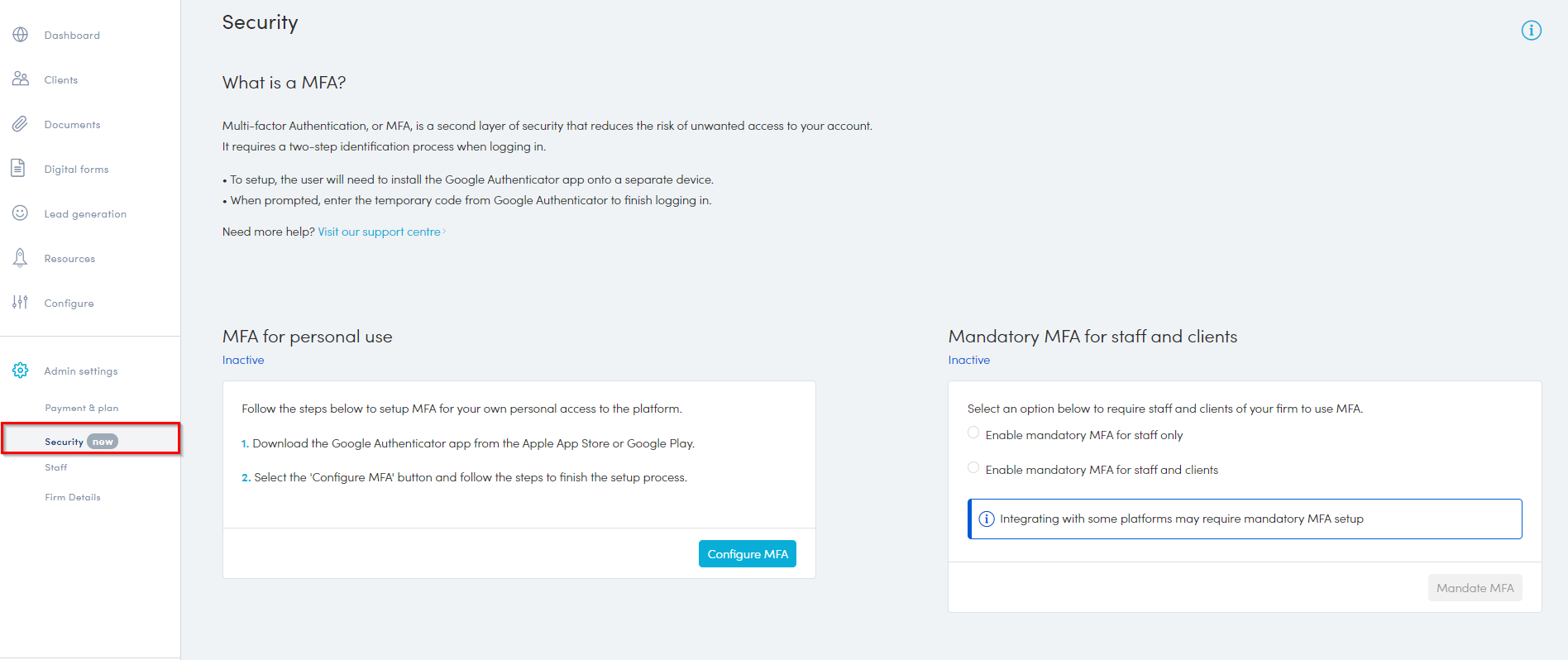
Task: Open Firm Details settings page
Action: [73, 497]
